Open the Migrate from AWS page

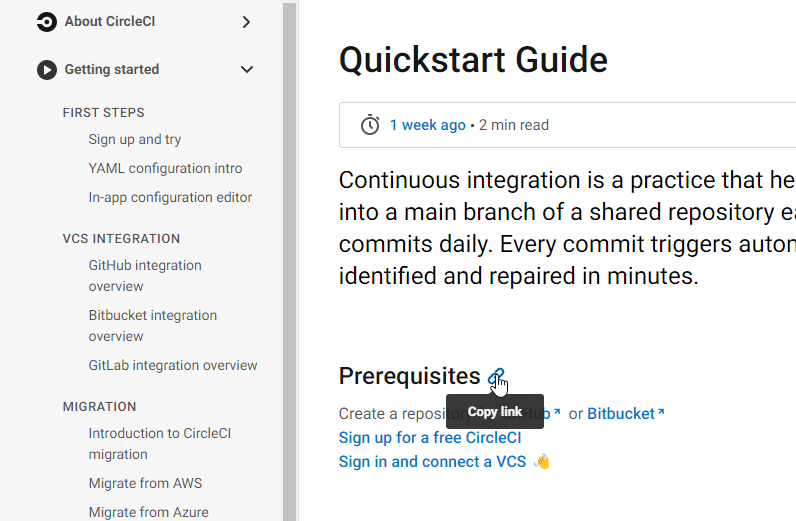point(145,483)
